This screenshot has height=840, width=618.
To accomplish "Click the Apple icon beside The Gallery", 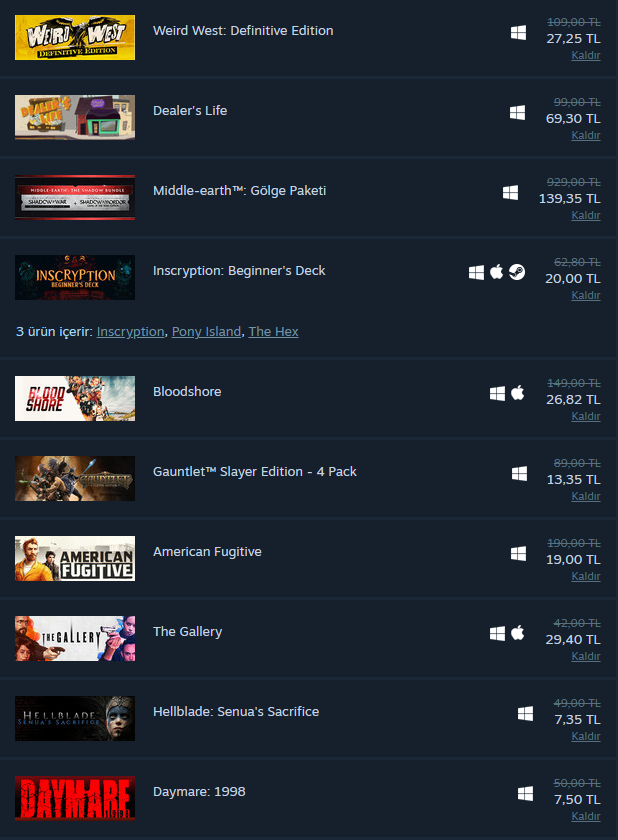I will [517, 633].
